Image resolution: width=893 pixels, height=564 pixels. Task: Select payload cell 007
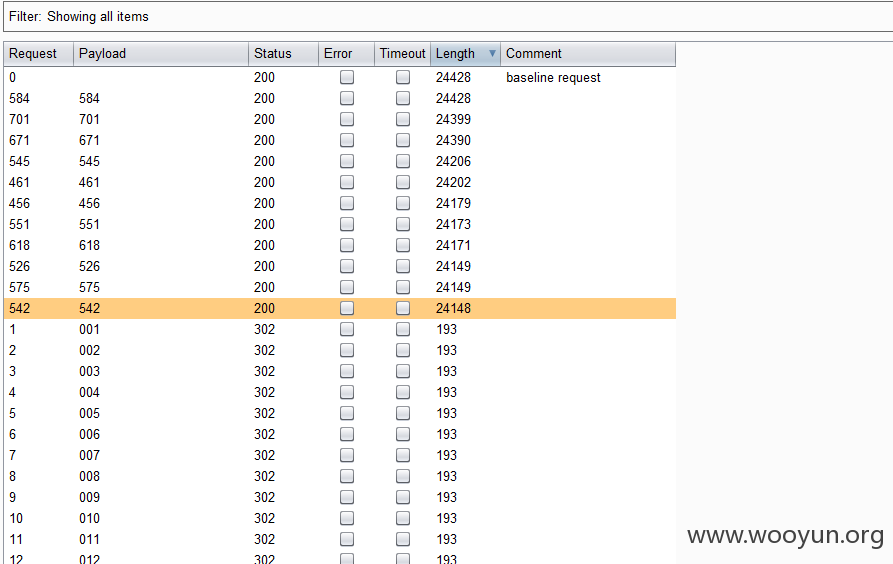tap(89, 455)
